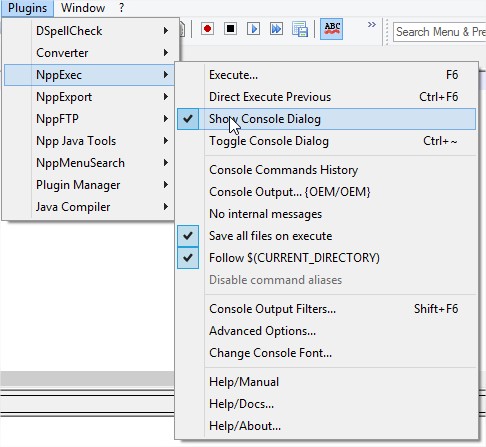Expand the NppMenuSearch submenu
Screen dimensions: 486x447
pyautogui.click(x=89, y=163)
